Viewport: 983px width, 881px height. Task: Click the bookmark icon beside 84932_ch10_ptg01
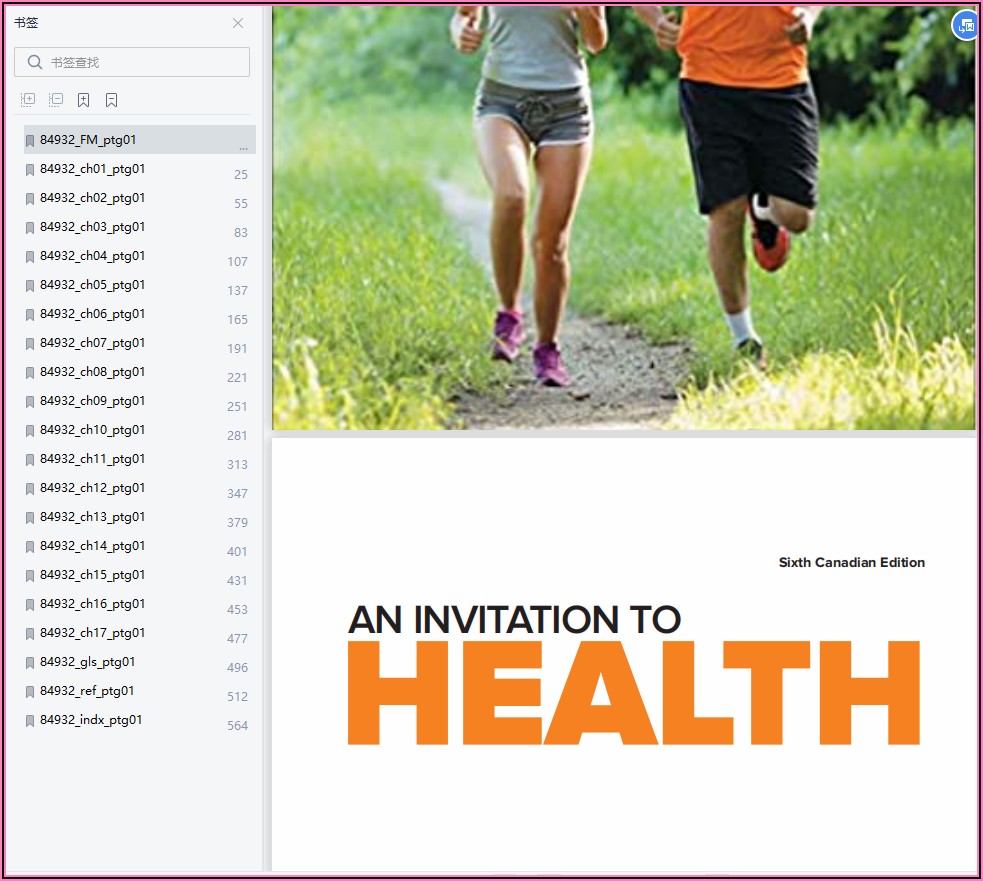29,431
